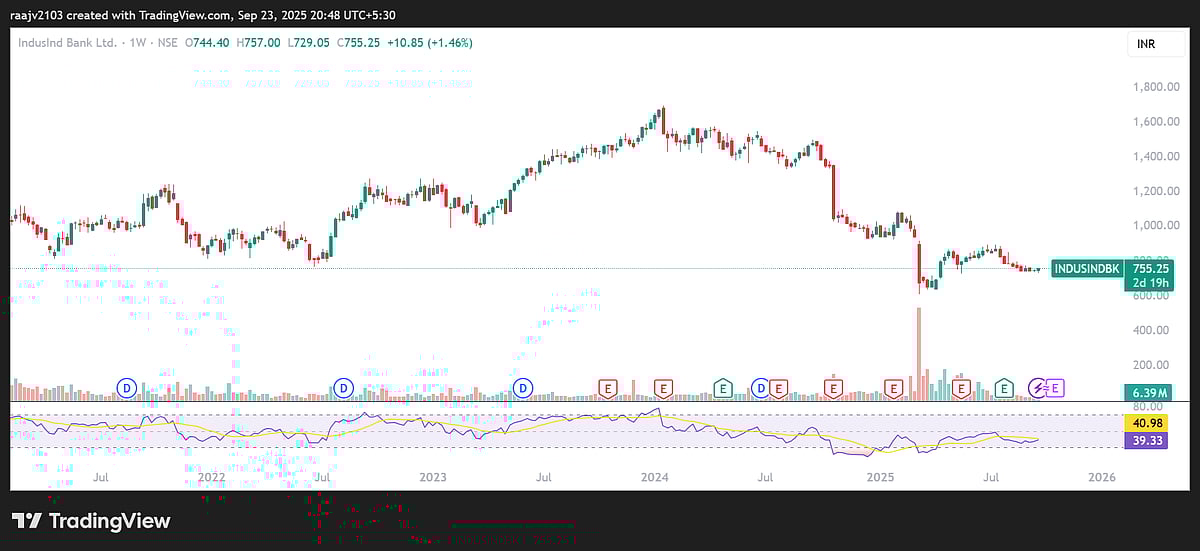Click the 6.39 M volume label
This screenshot has height=551, width=1200.
[1148, 391]
